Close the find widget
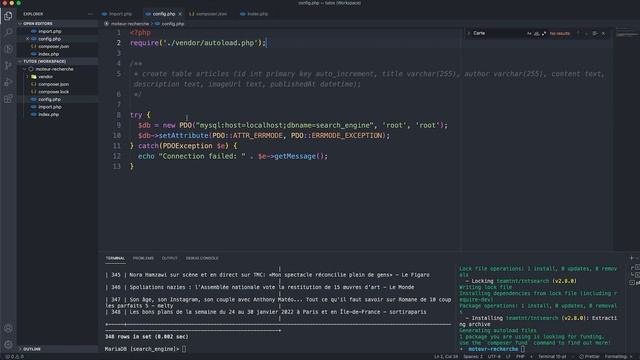640x360 pixels. click(x=603, y=33)
